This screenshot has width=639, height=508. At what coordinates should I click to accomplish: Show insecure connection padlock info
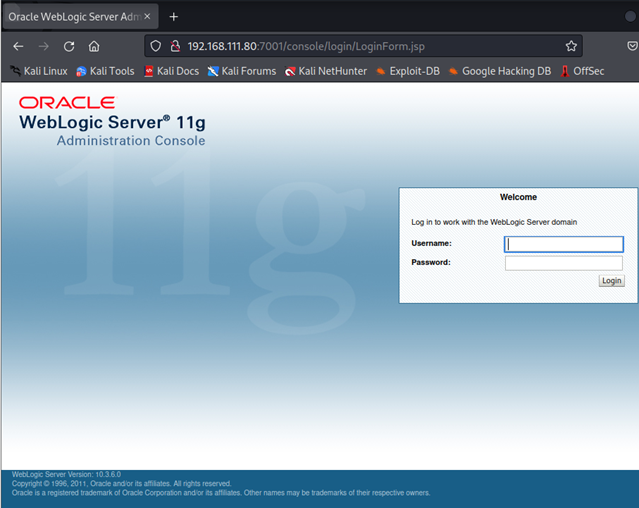point(175,46)
